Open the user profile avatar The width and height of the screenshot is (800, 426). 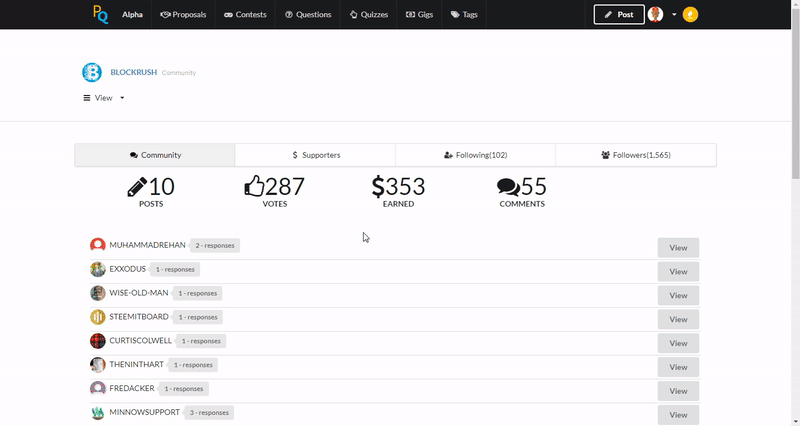(x=656, y=14)
